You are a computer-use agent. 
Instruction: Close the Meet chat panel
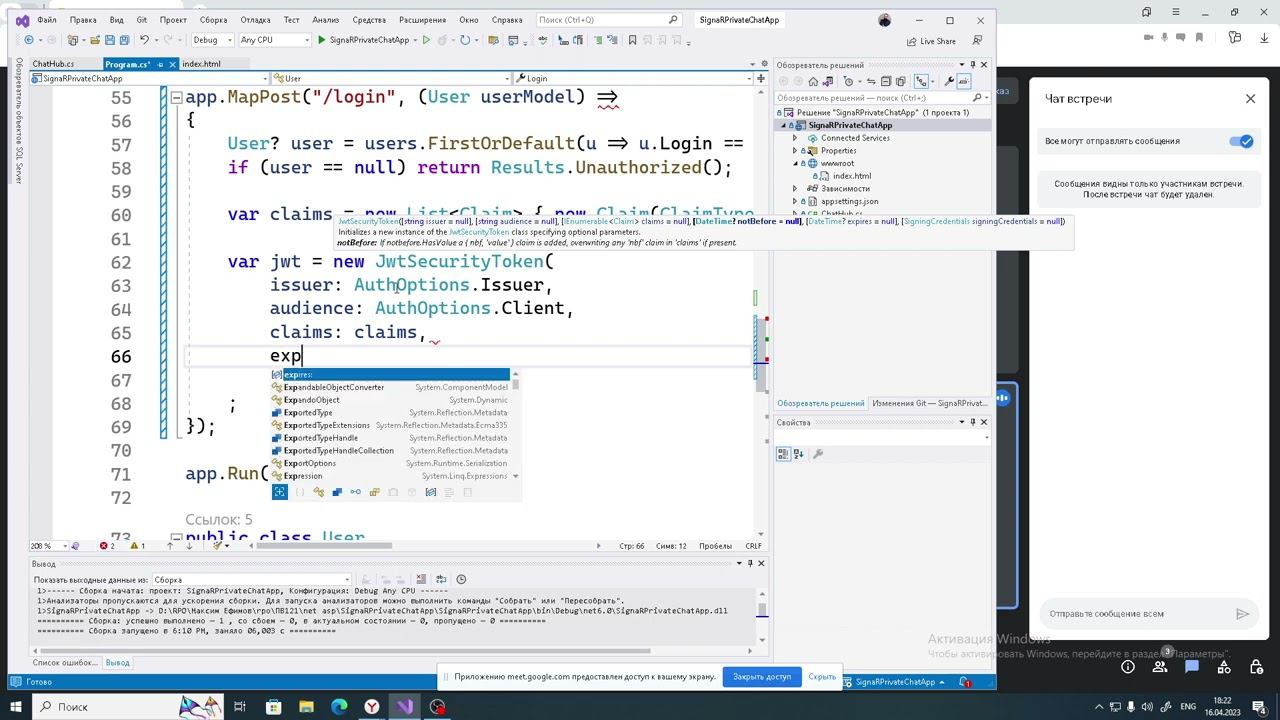(1250, 98)
